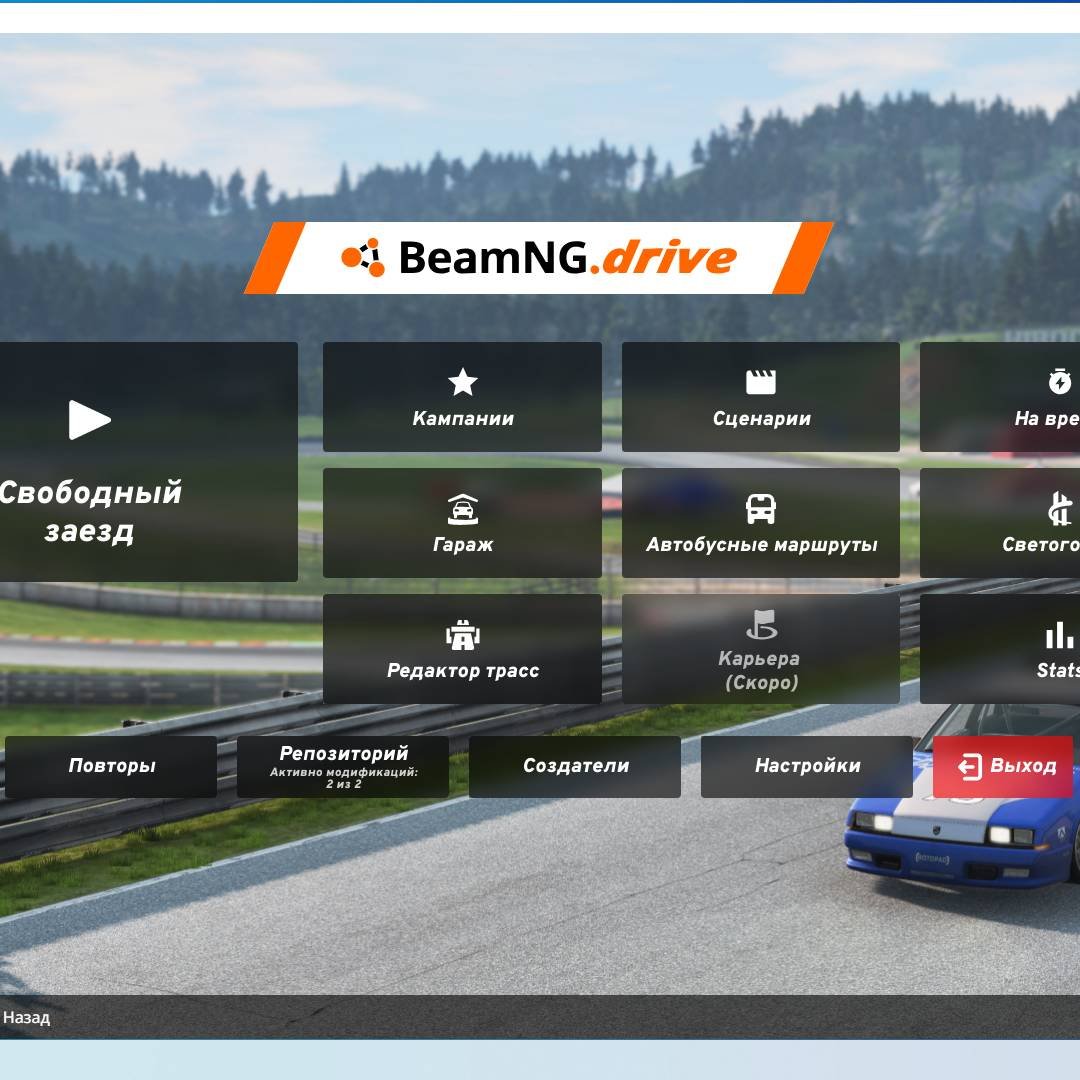The image size is (1080, 1080).
Task: Click the Сценарии clapperboard icon
Action: tap(760, 382)
